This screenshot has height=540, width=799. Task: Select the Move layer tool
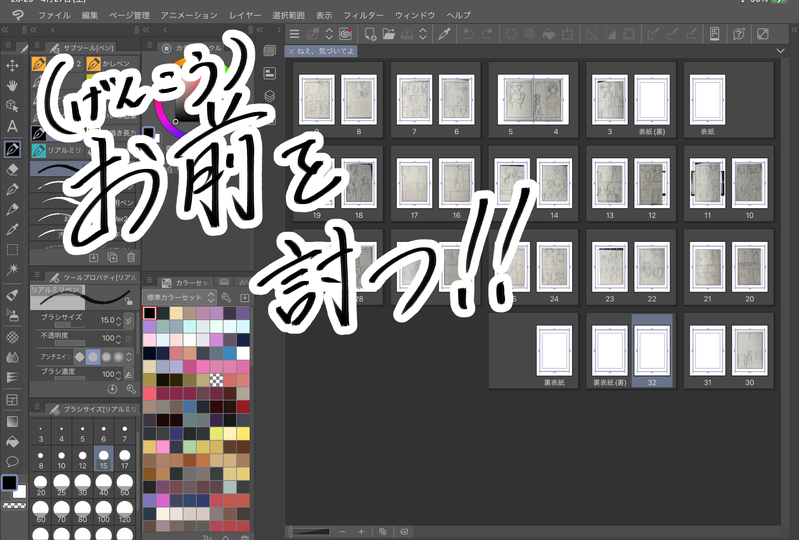(12, 65)
